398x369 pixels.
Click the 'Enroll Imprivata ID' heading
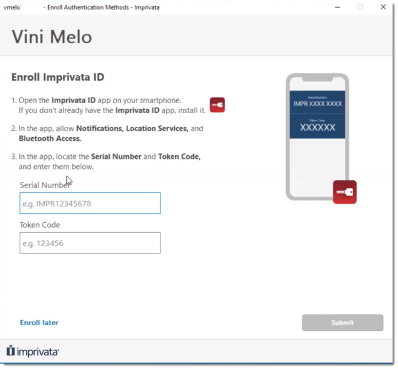[58, 77]
